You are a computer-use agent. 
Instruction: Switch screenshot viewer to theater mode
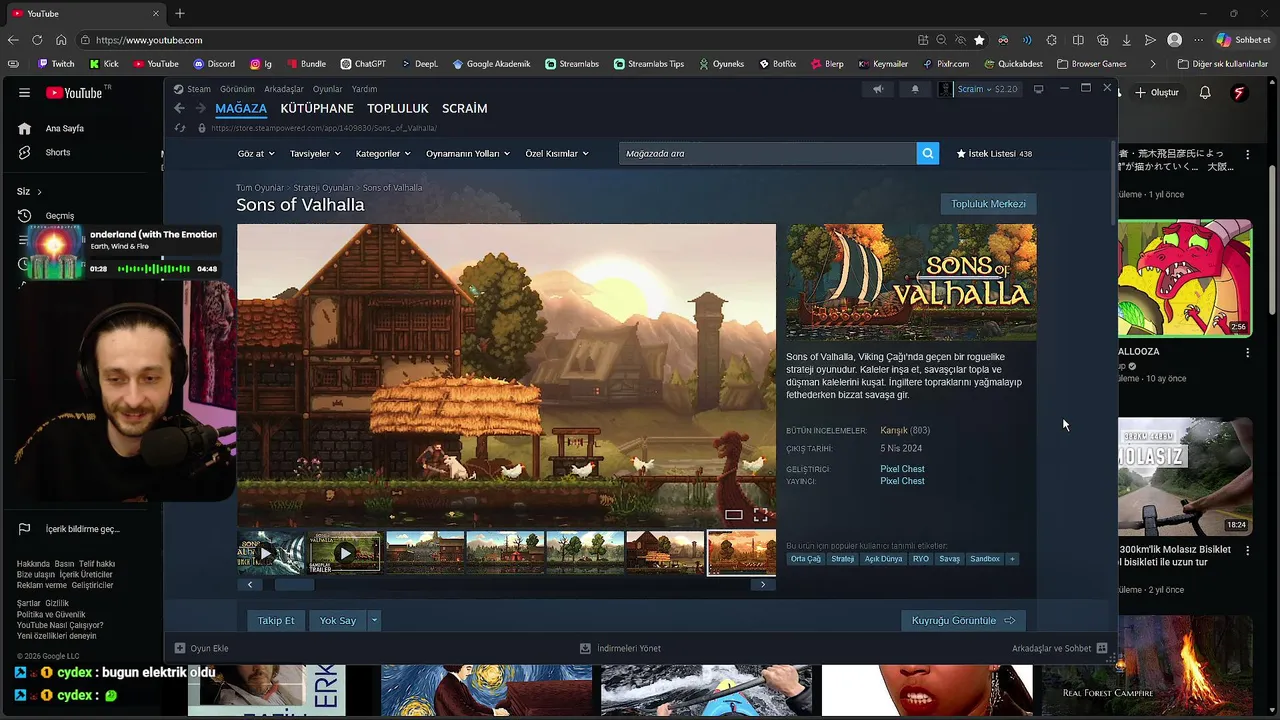(734, 515)
